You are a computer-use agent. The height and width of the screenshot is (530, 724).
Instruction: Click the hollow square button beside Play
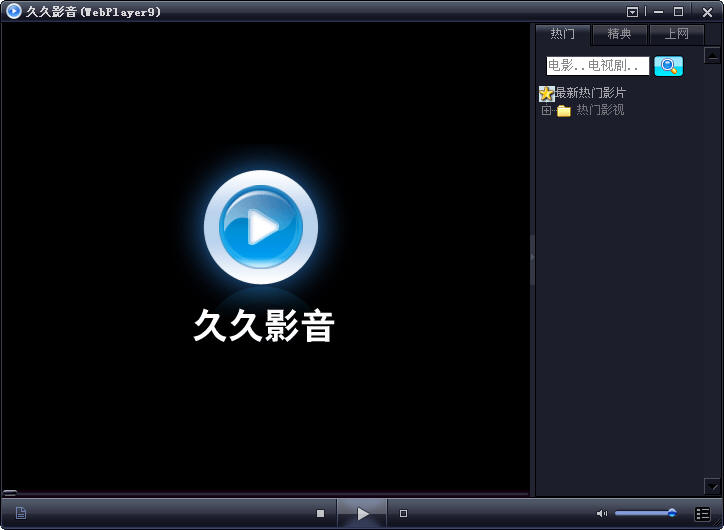pyautogui.click(x=403, y=513)
